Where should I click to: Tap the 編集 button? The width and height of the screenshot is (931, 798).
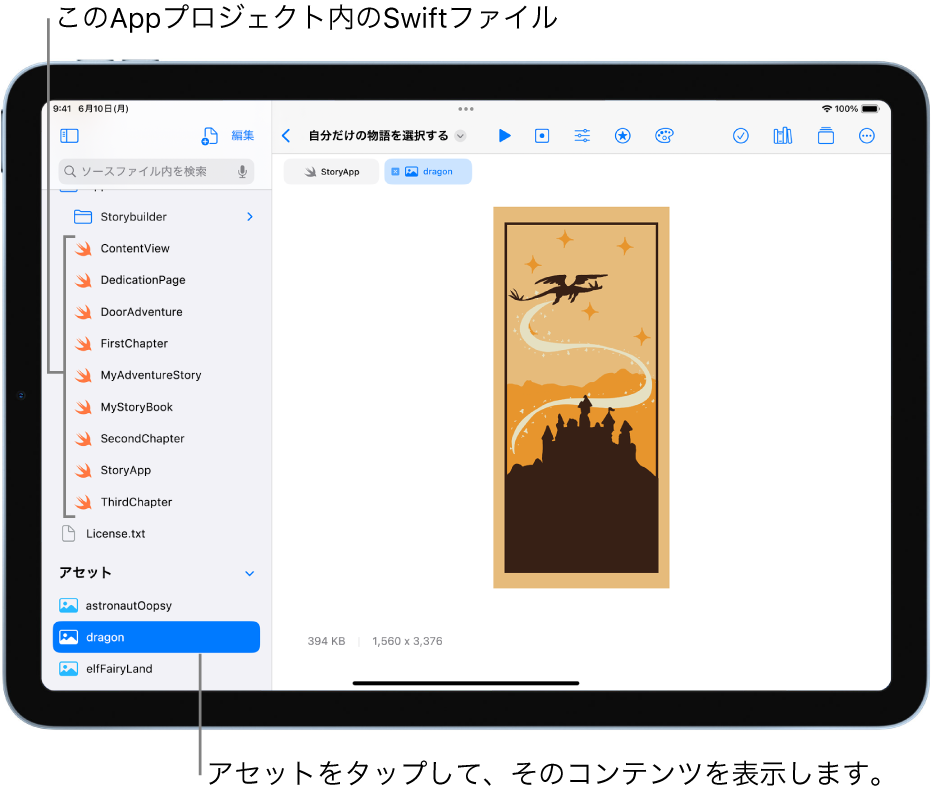[243, 136]
